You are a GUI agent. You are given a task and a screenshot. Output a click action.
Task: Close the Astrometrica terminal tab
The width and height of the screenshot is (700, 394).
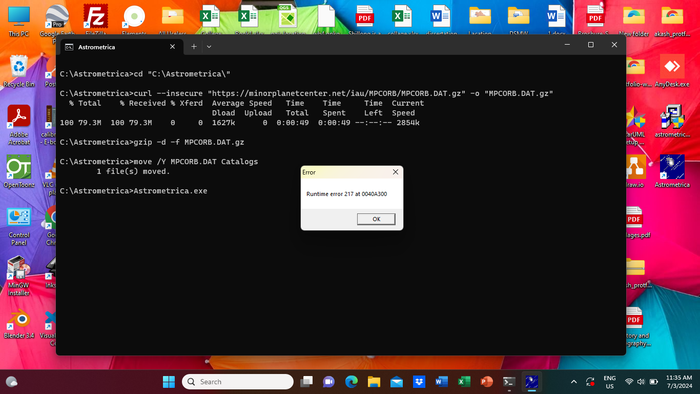pyautogui.click(x=172, y=47)
